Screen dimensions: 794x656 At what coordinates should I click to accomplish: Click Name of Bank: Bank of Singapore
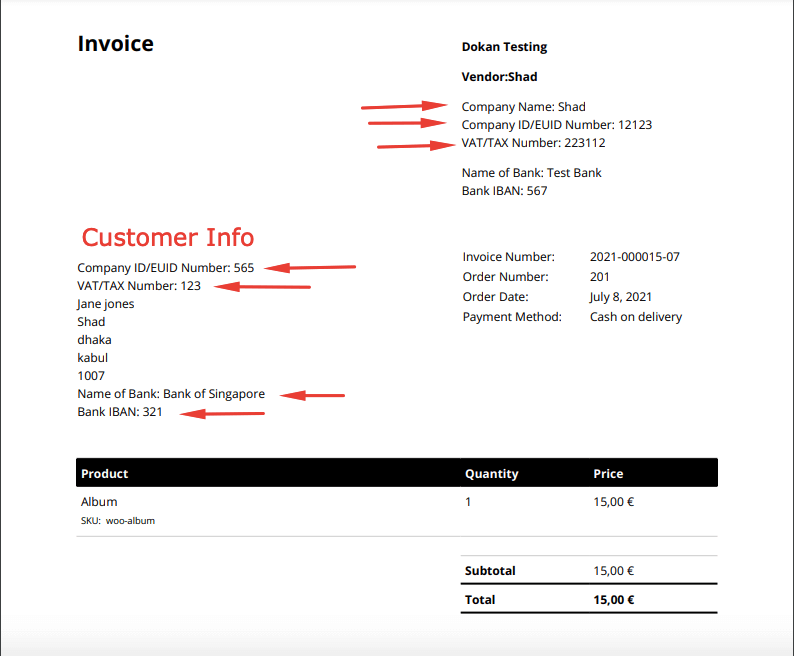pos(171,394)
